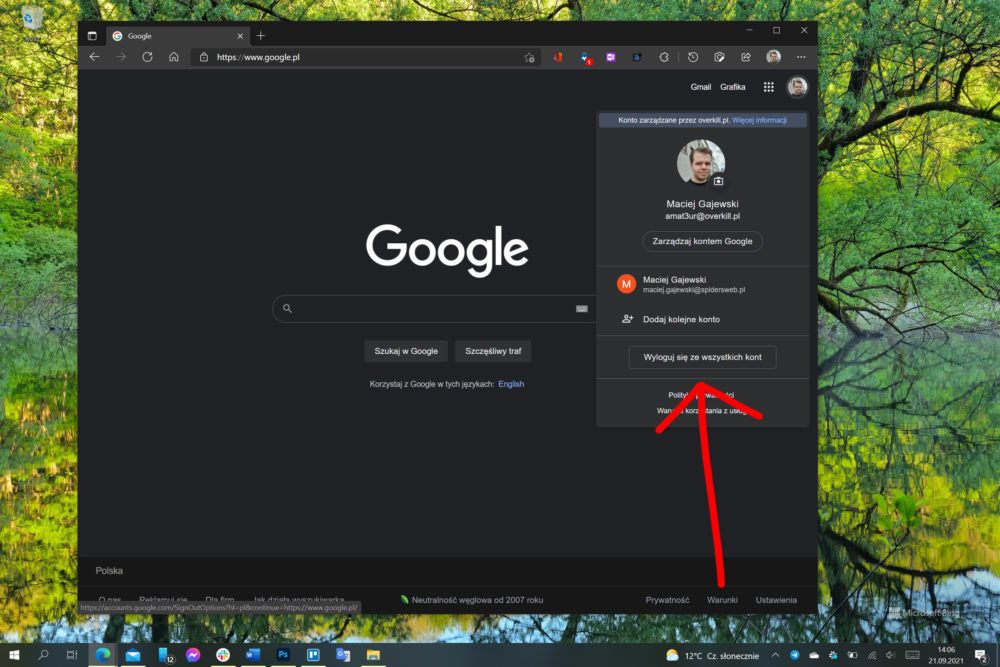
Task: Click the address bar with www.google.pl
Action: pyautogui.click(x=365, y=57)
